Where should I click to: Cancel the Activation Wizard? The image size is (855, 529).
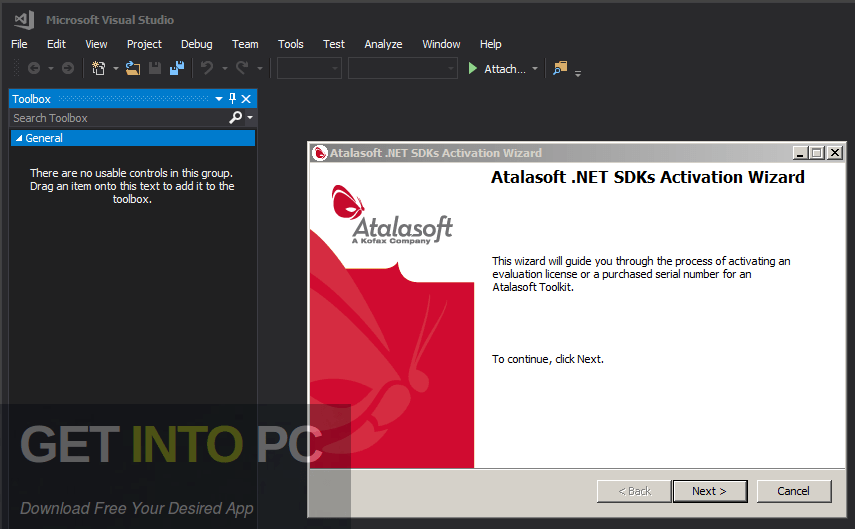click(793, 491)
